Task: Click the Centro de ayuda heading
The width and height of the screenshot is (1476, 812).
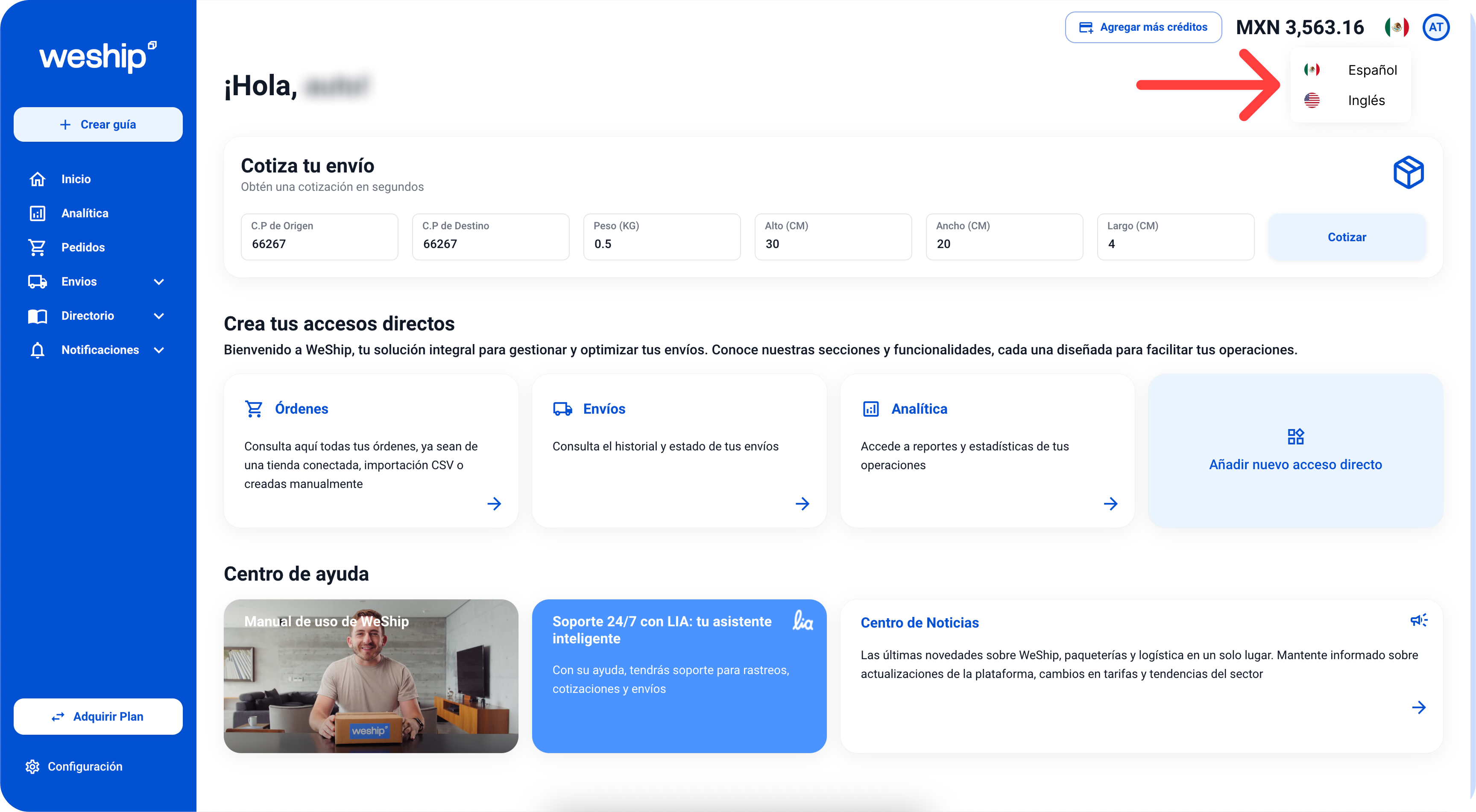Action: coord(296,574)
